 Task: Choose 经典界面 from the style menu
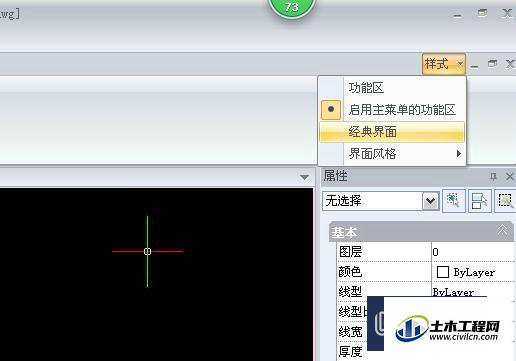tap(392, 132)
